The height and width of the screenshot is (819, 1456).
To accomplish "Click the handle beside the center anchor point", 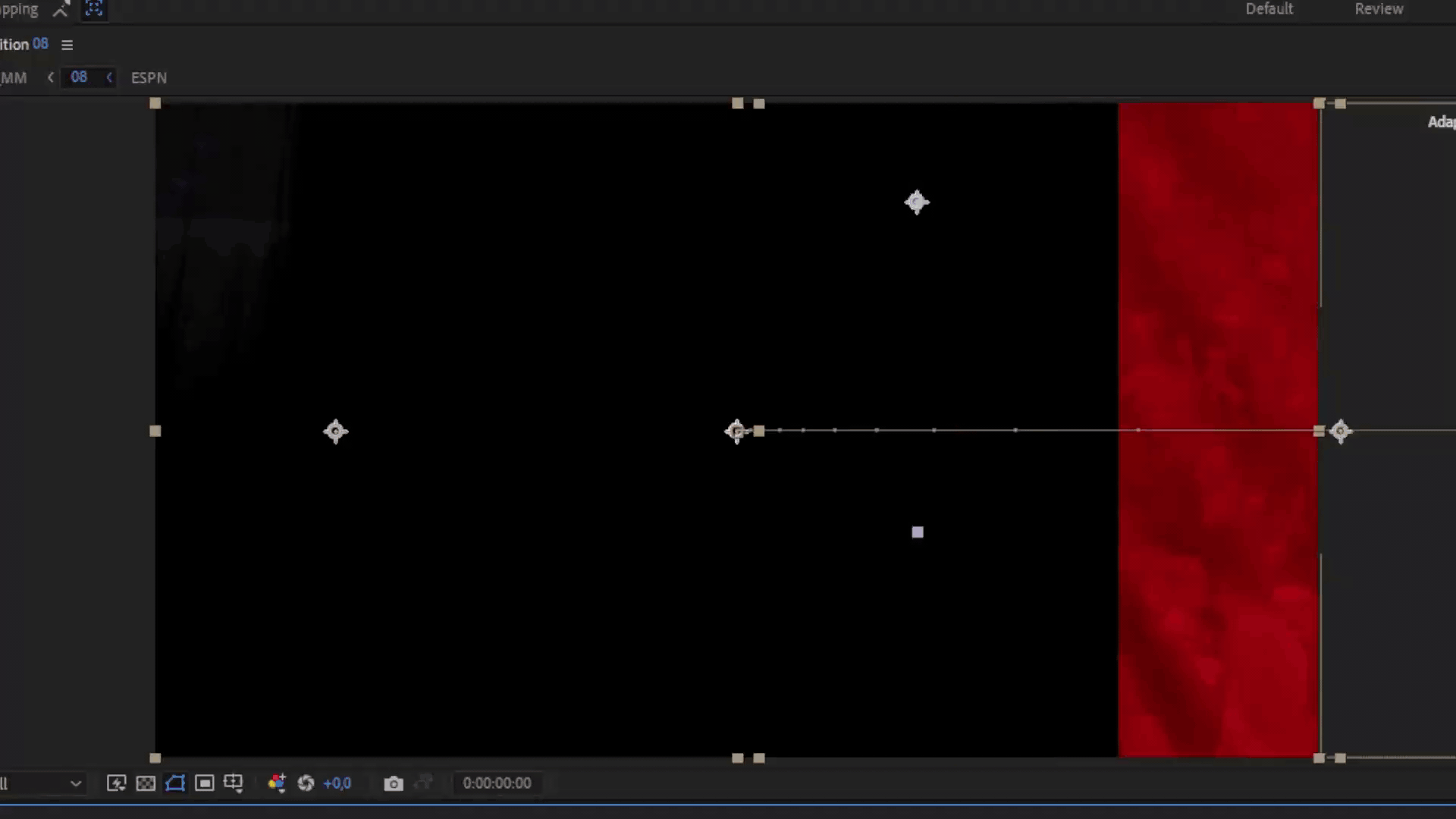I will pos(759,431).
